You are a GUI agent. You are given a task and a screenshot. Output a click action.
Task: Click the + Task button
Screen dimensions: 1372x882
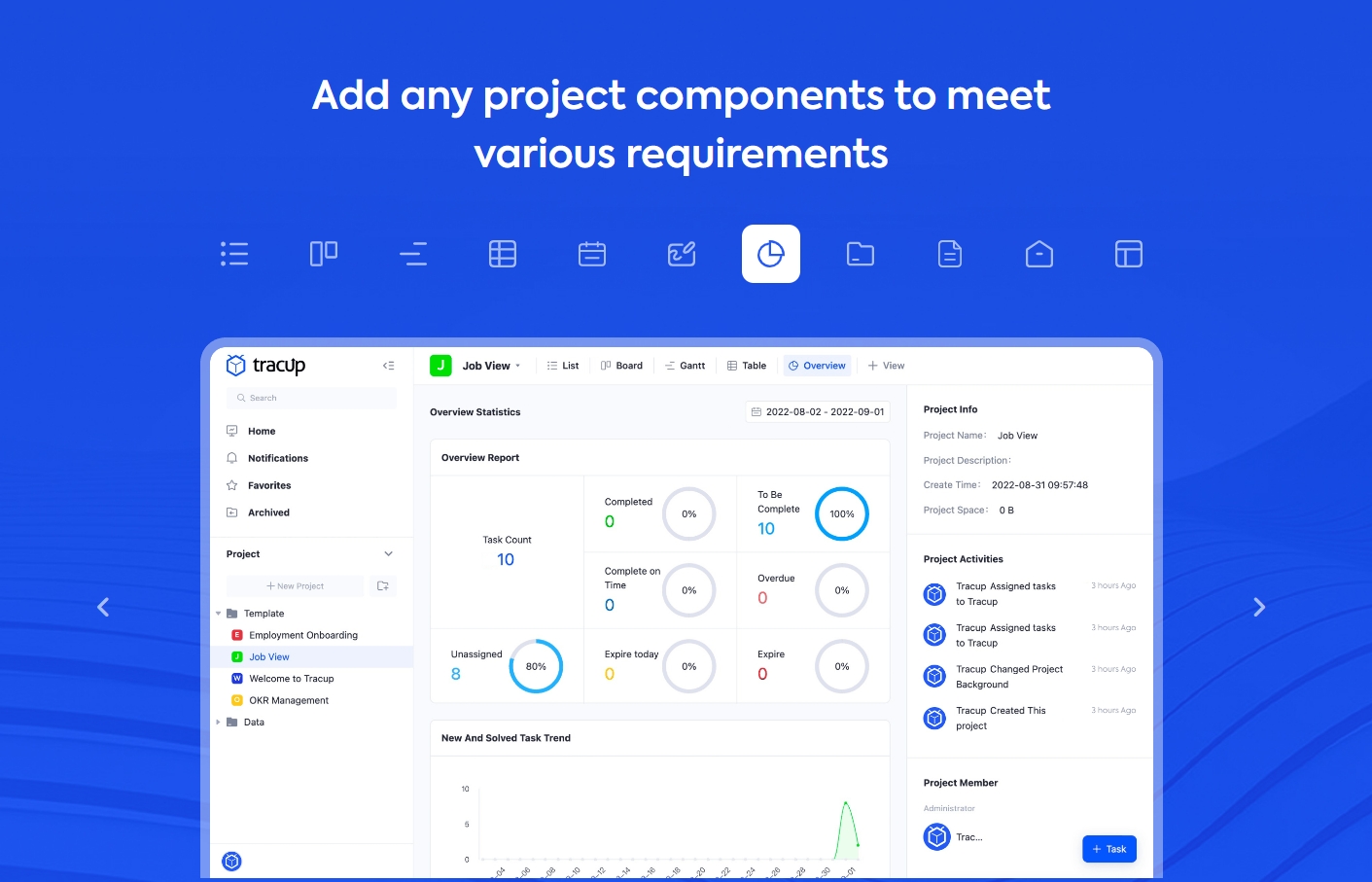1108,848
